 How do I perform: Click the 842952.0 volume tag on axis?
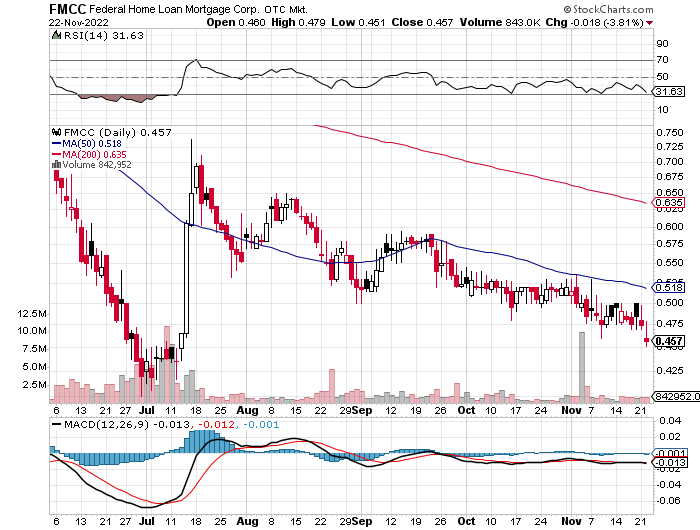(x=676, y=396)
